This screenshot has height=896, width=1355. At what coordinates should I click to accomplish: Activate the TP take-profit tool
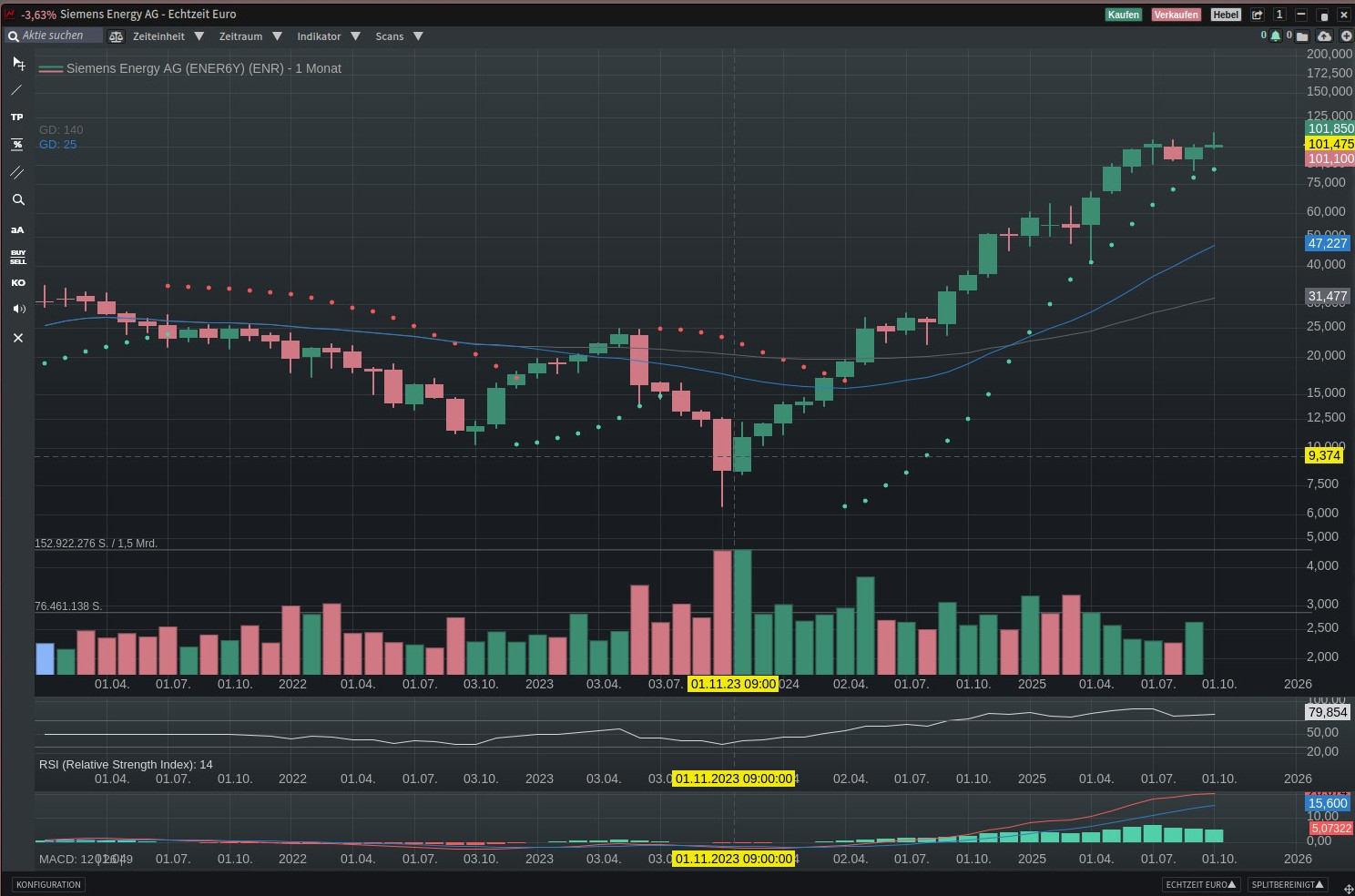point(17,117)
